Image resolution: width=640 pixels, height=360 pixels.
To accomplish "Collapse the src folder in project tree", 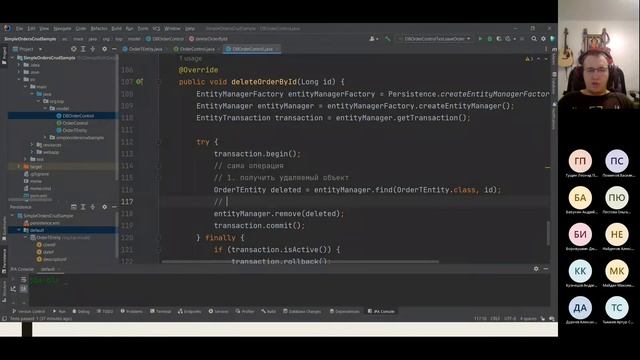I will point(19,79).
